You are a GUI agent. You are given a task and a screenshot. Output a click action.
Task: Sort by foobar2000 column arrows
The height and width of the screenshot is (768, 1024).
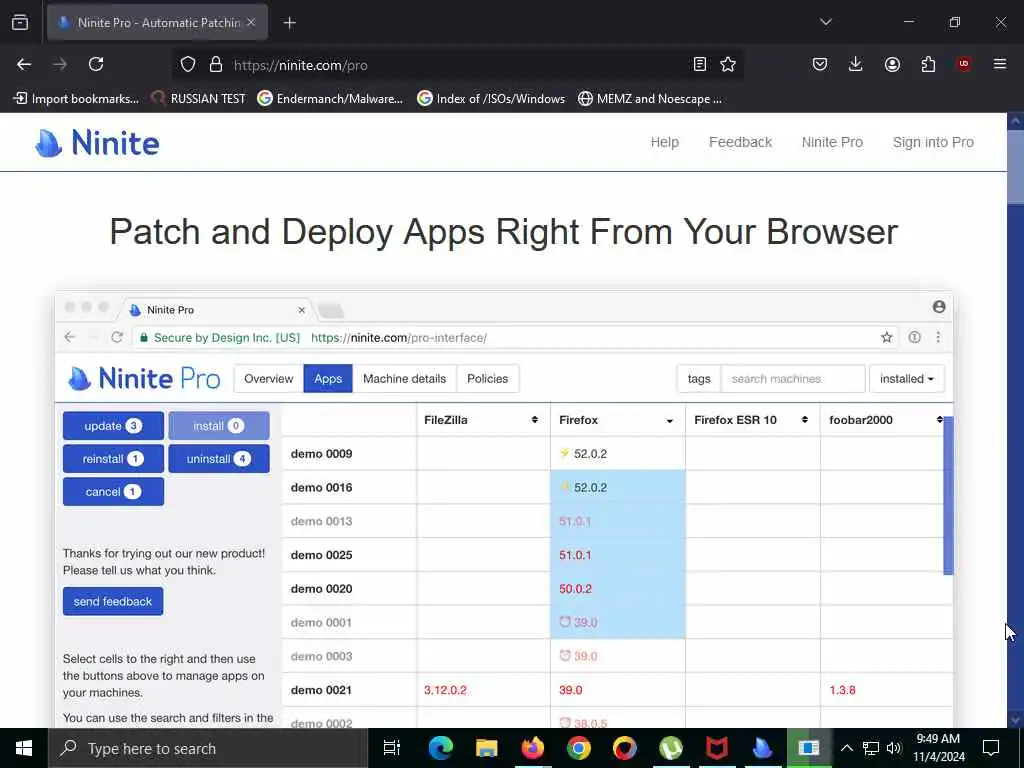pos(940,420)
